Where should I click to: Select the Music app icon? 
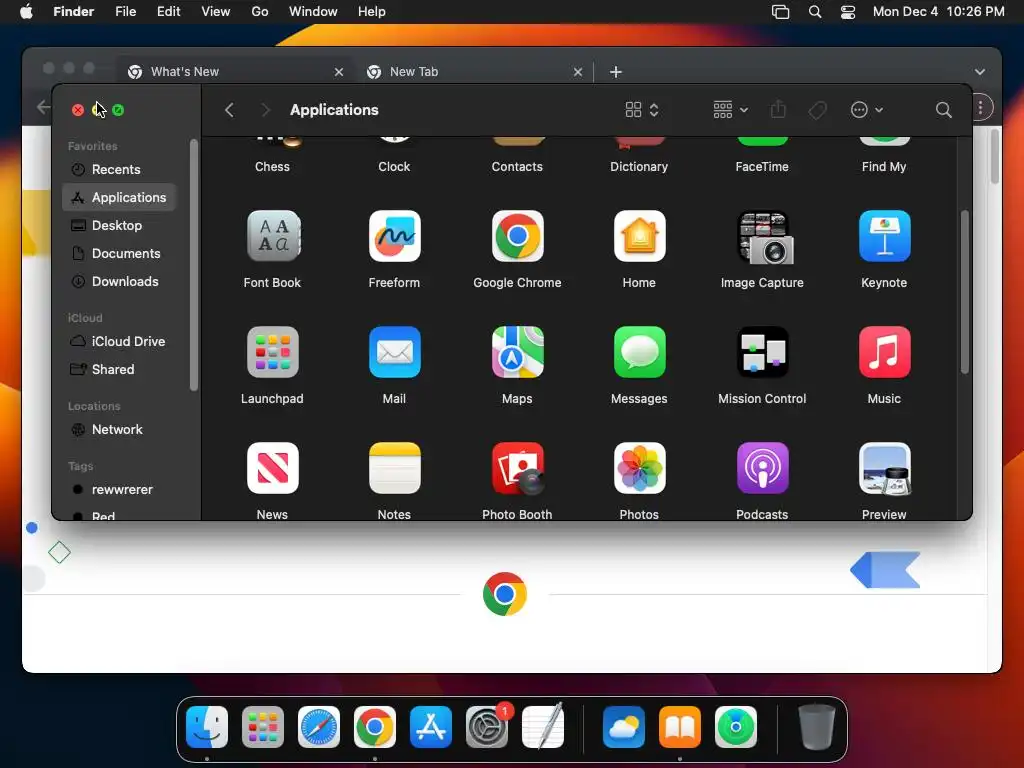(884, 352)
